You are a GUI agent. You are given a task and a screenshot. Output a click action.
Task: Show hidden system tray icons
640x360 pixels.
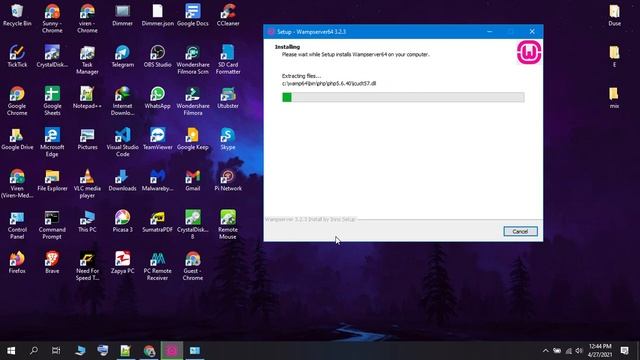(545, 351)
